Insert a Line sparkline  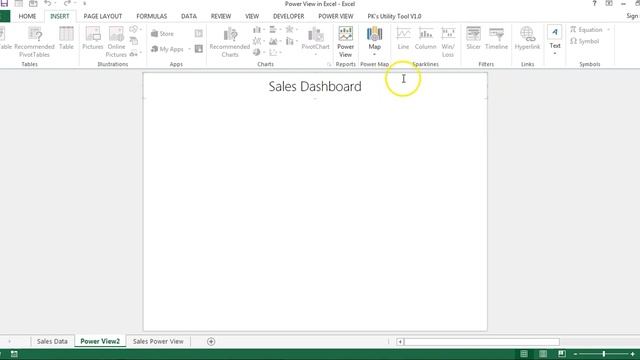pyautogui.click(x=403, y=39)
